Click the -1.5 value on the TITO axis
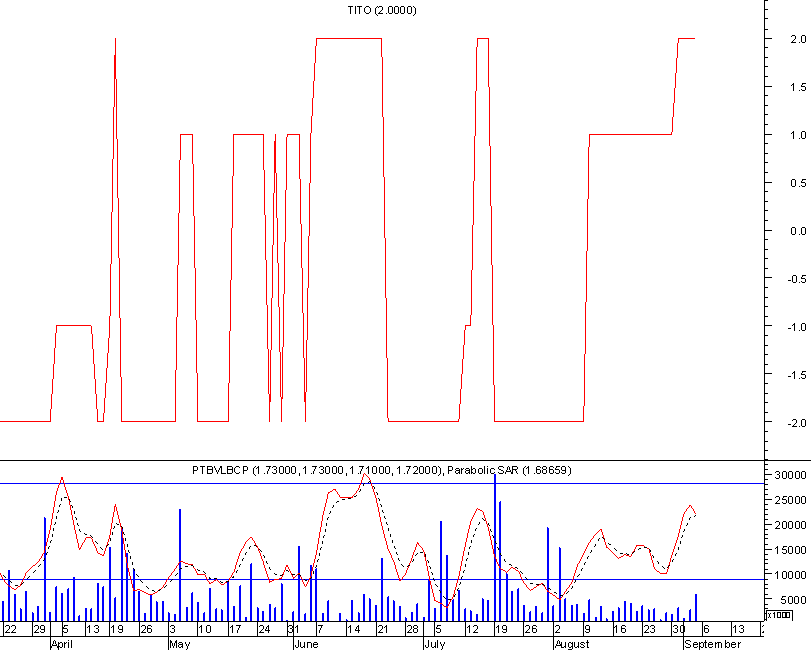Image resolution: width=811 pixels, height=650 pixels. 797,375
